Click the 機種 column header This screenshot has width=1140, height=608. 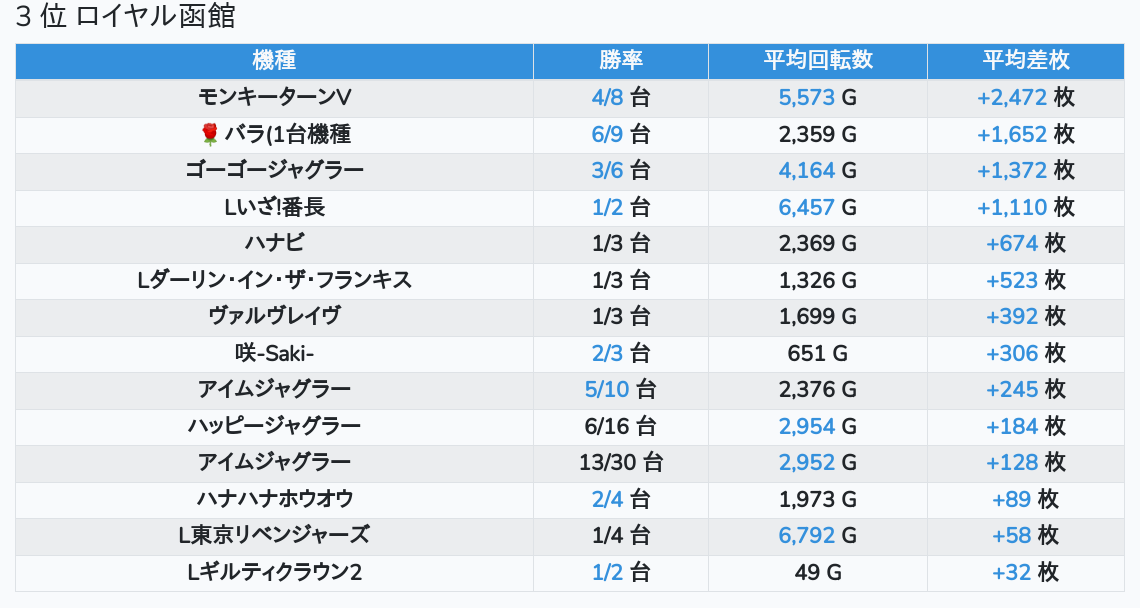(274, 60)
